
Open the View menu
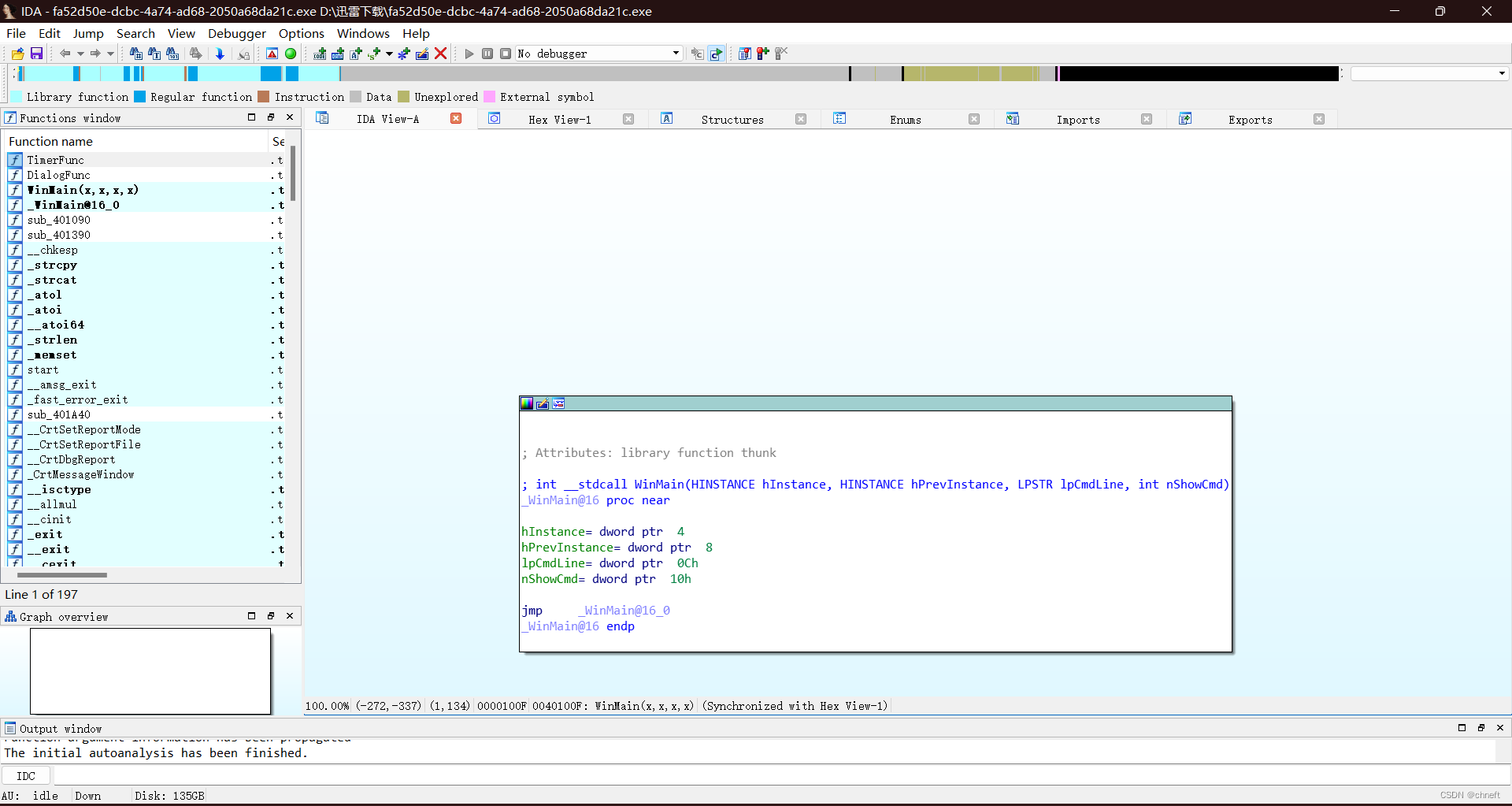pyautogui.click(x=181, y=33)
